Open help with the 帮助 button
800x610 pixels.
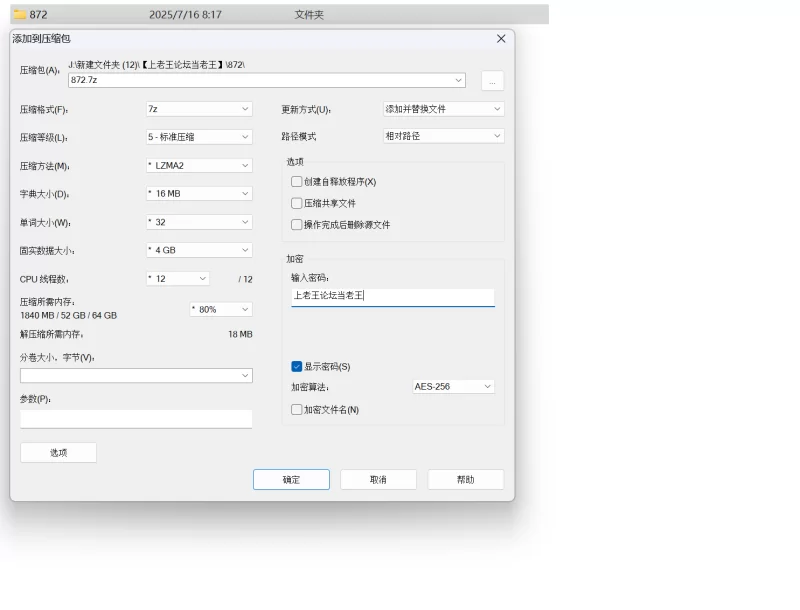coord(465,479)
